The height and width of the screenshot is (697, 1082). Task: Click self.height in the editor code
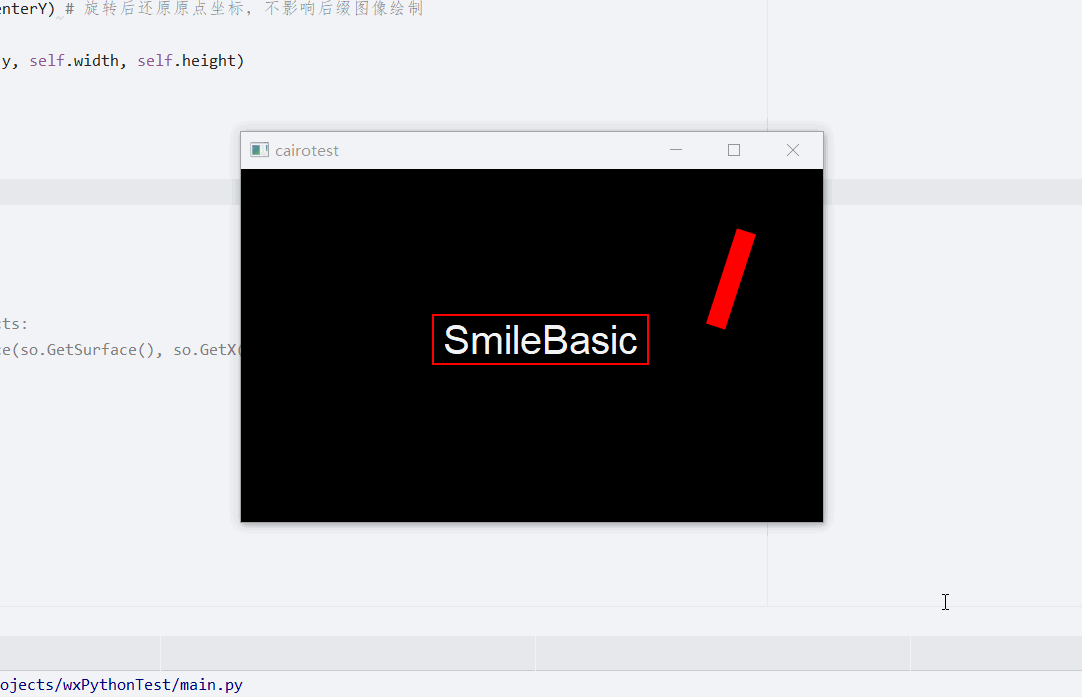[186, 61]
